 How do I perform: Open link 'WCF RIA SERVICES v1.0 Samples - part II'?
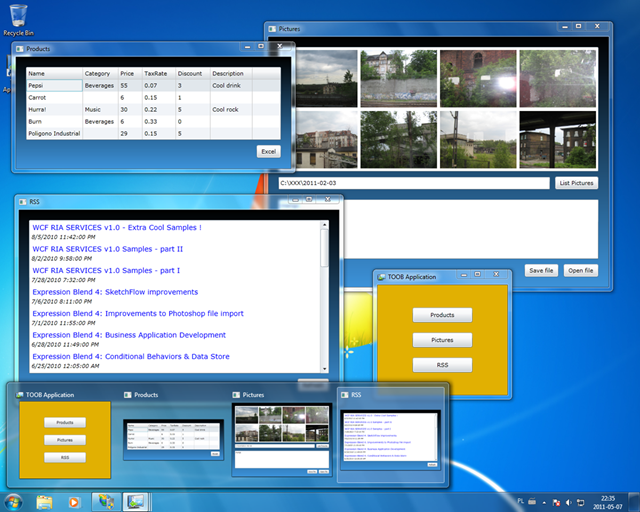[x=107, y=249]
